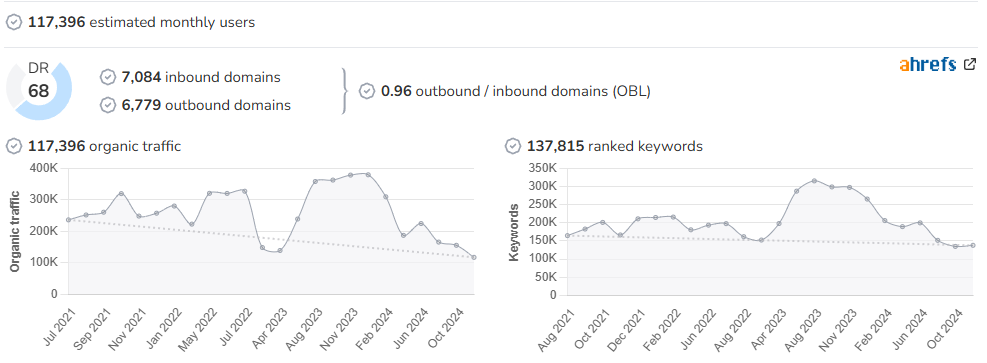Click the 6,779 outbound domains text
The image size is (987, 363).
pos(206,105)
